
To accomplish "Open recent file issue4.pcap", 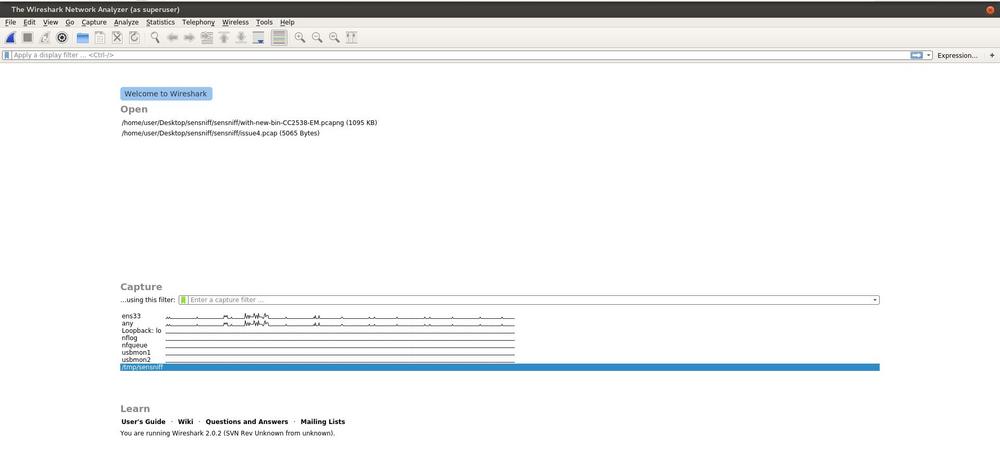I will (220, 133).
